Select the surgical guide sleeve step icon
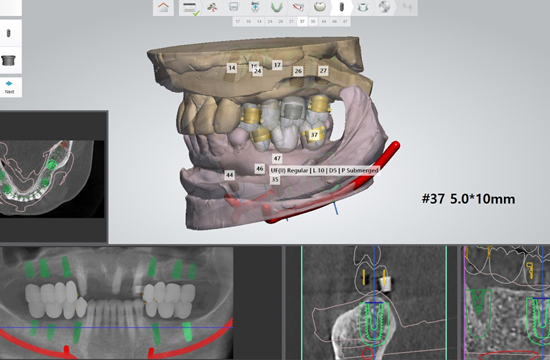The width and height of the screenshot is (550, 360). 363,7
